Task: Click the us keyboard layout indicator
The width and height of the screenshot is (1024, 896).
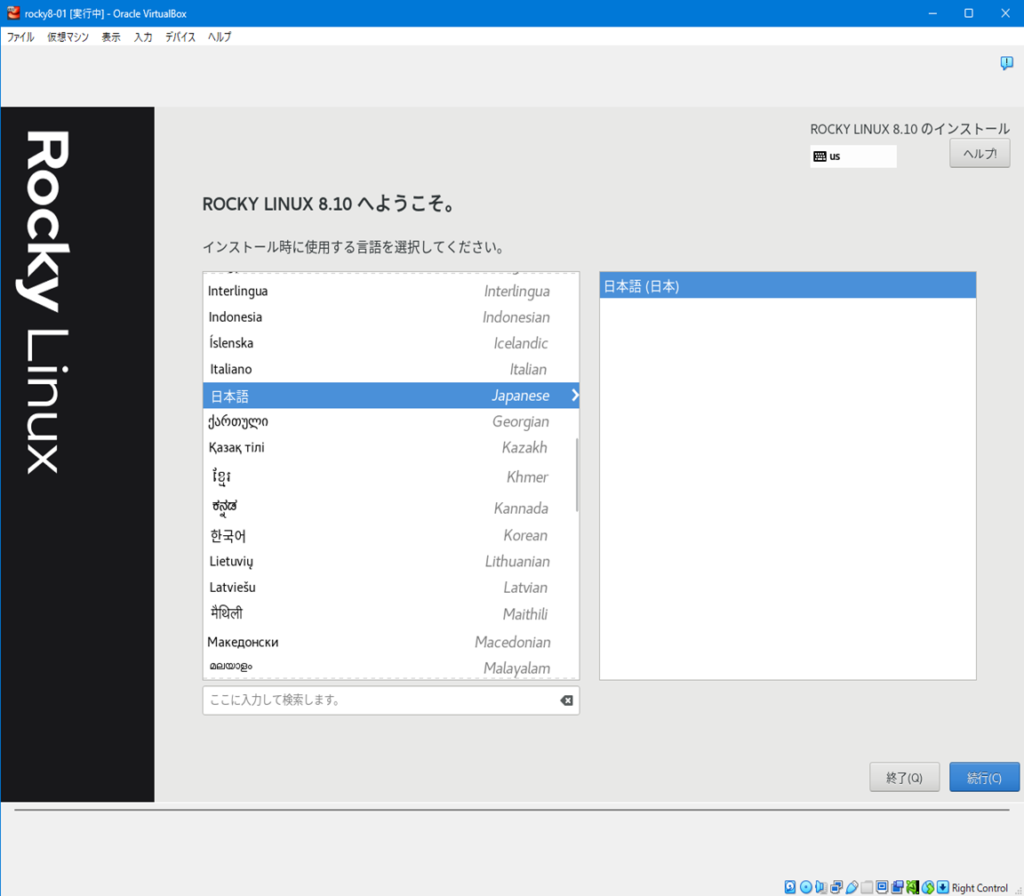Action: 854,156
